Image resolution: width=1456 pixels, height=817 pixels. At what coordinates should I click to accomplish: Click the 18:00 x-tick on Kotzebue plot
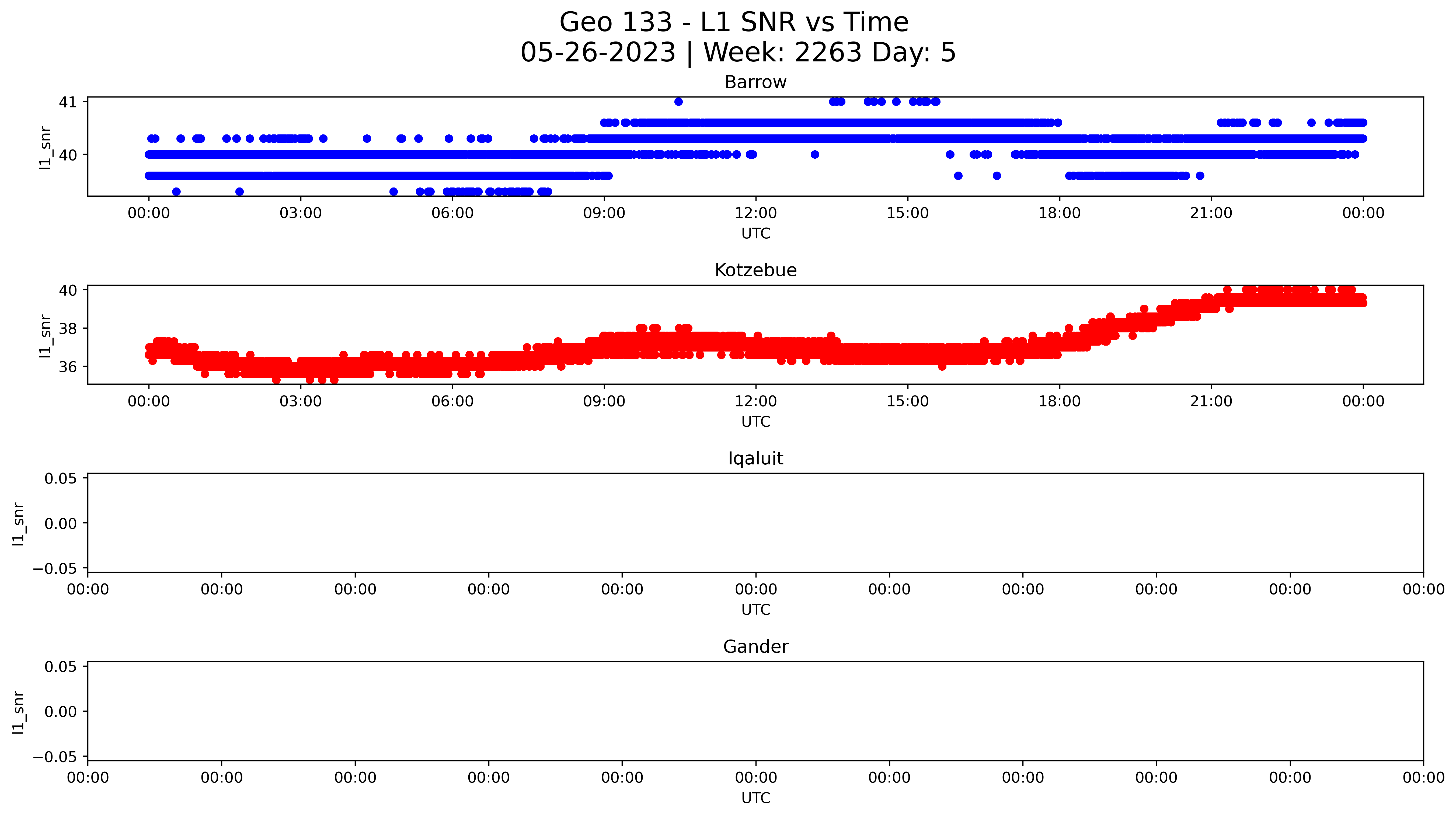1059,401
